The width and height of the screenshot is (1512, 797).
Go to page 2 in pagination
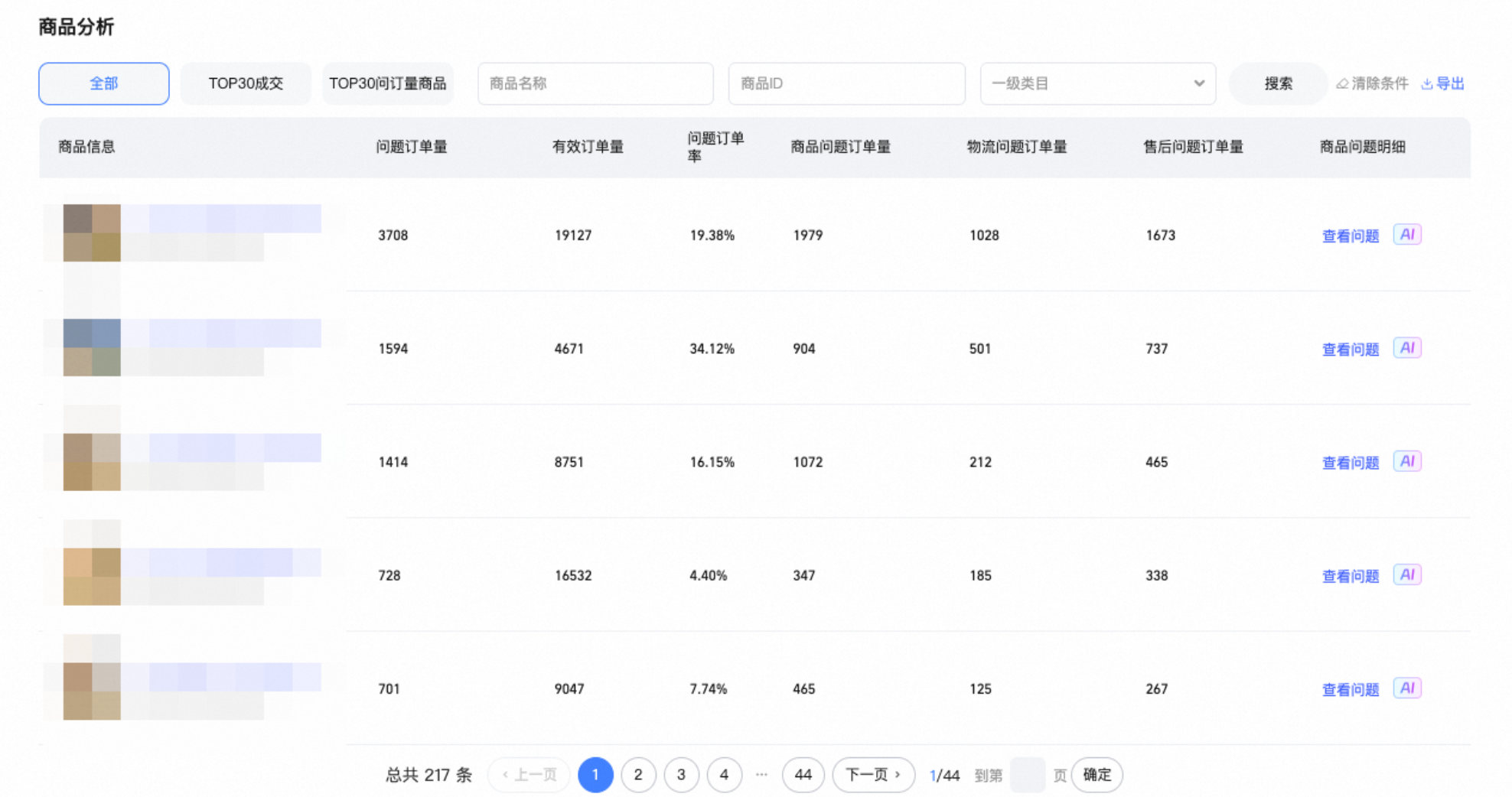click(638, 775)
